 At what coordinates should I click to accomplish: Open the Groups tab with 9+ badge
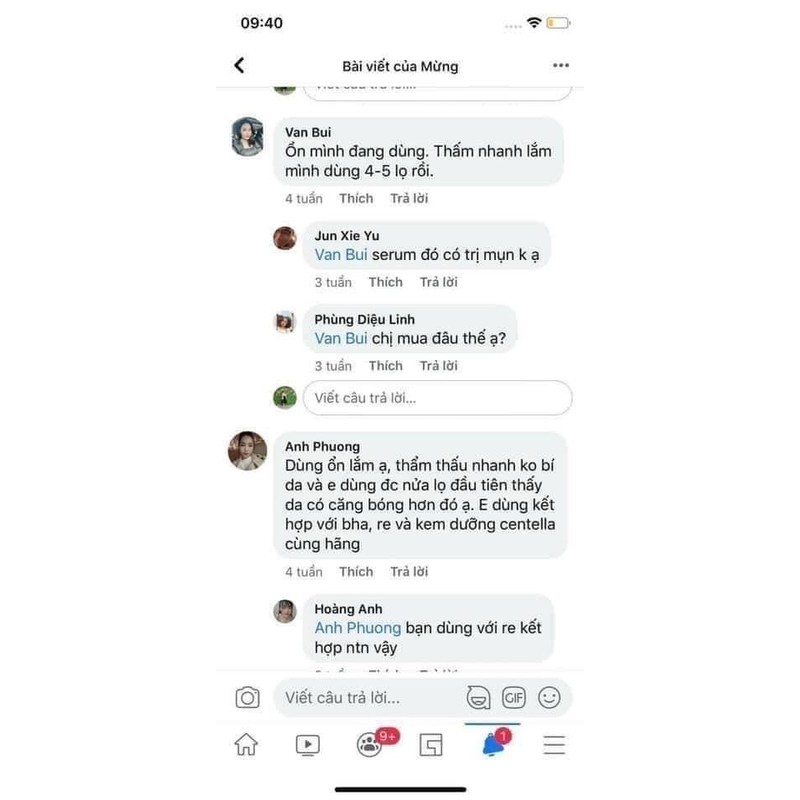(369, 744)
